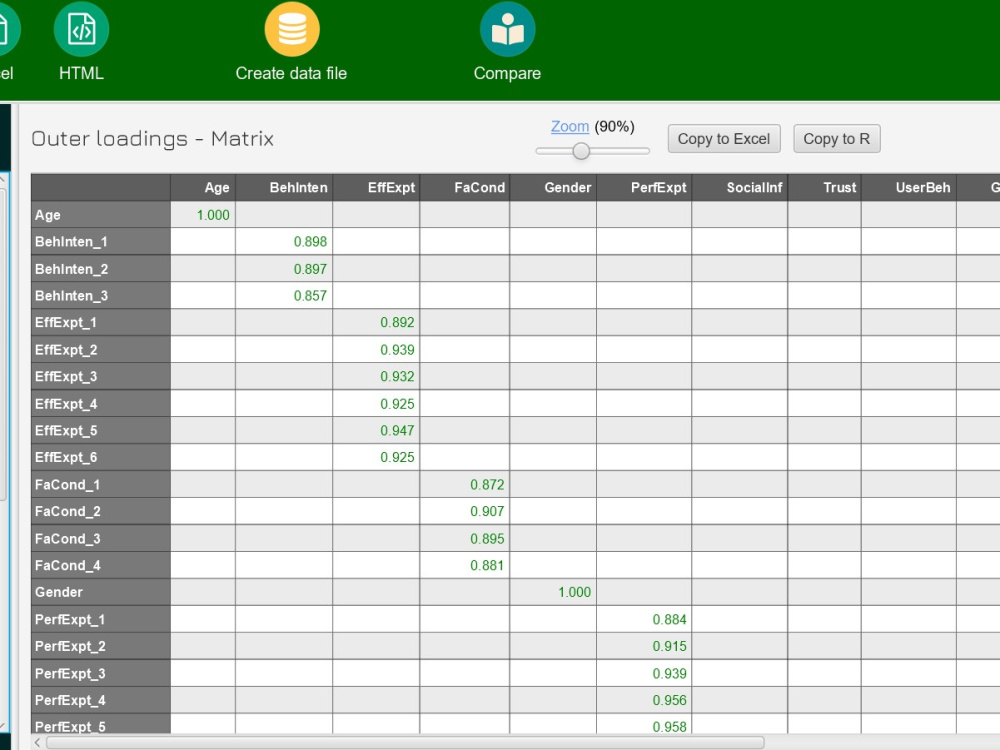
Task: Select the PerfExpt_3 loading value 0.939
Action: pos(671,673)
